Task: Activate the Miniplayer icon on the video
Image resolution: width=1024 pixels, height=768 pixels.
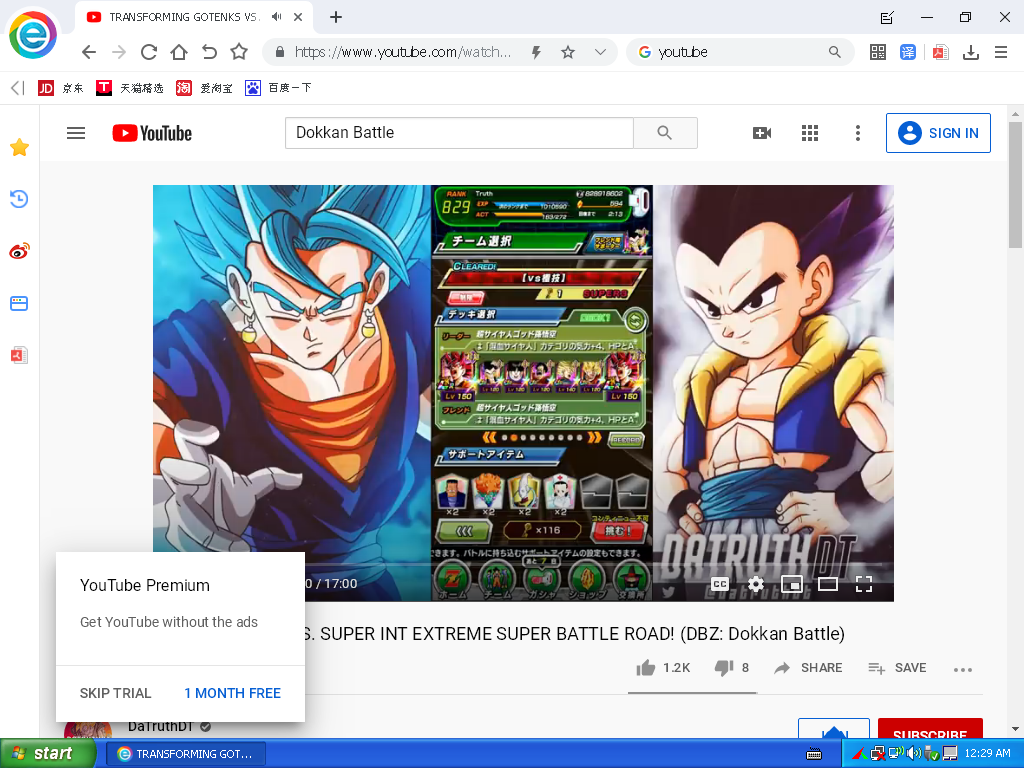Action: [x=791, y=584]
